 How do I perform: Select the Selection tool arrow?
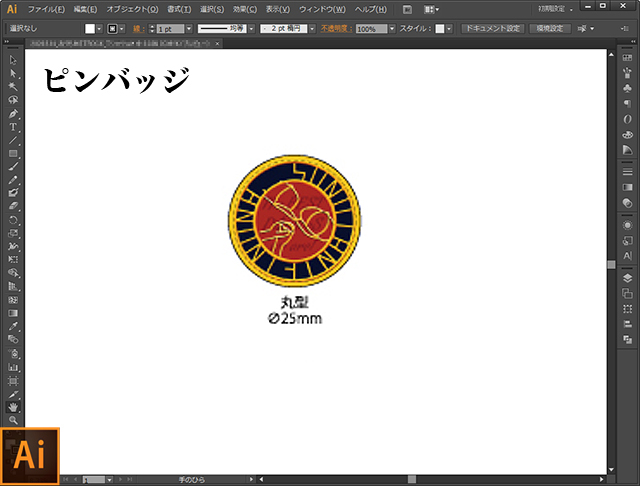coord(13,60)
